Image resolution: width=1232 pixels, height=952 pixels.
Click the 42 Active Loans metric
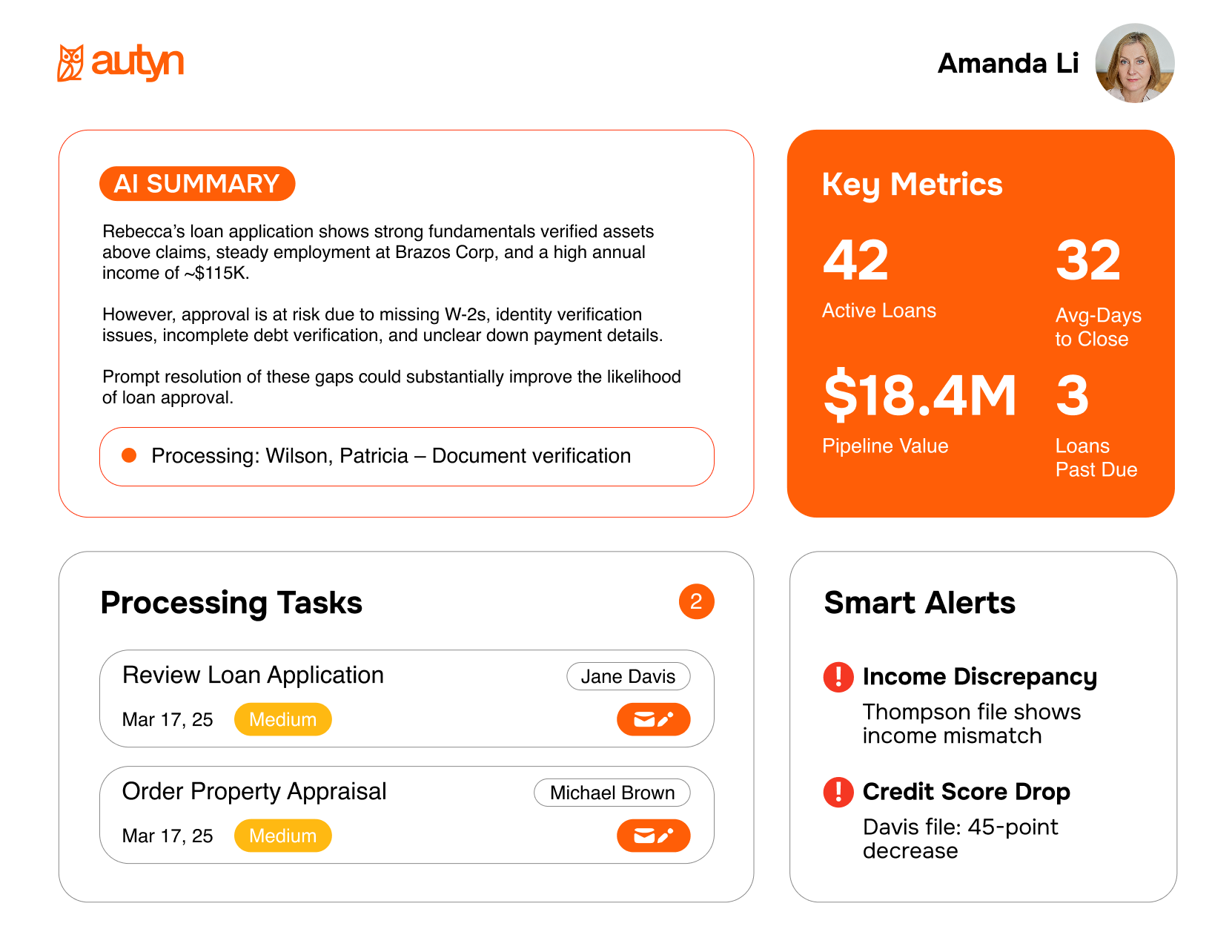click(879, 279)
